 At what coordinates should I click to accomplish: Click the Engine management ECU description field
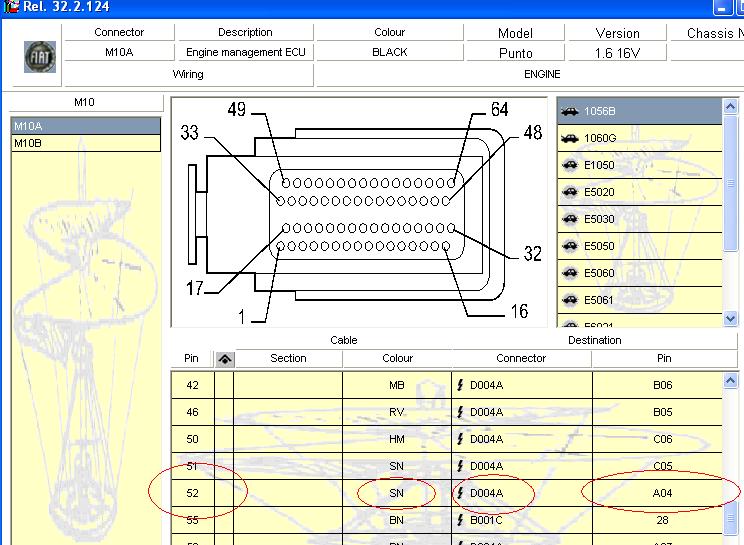click(x=246, y=52)
